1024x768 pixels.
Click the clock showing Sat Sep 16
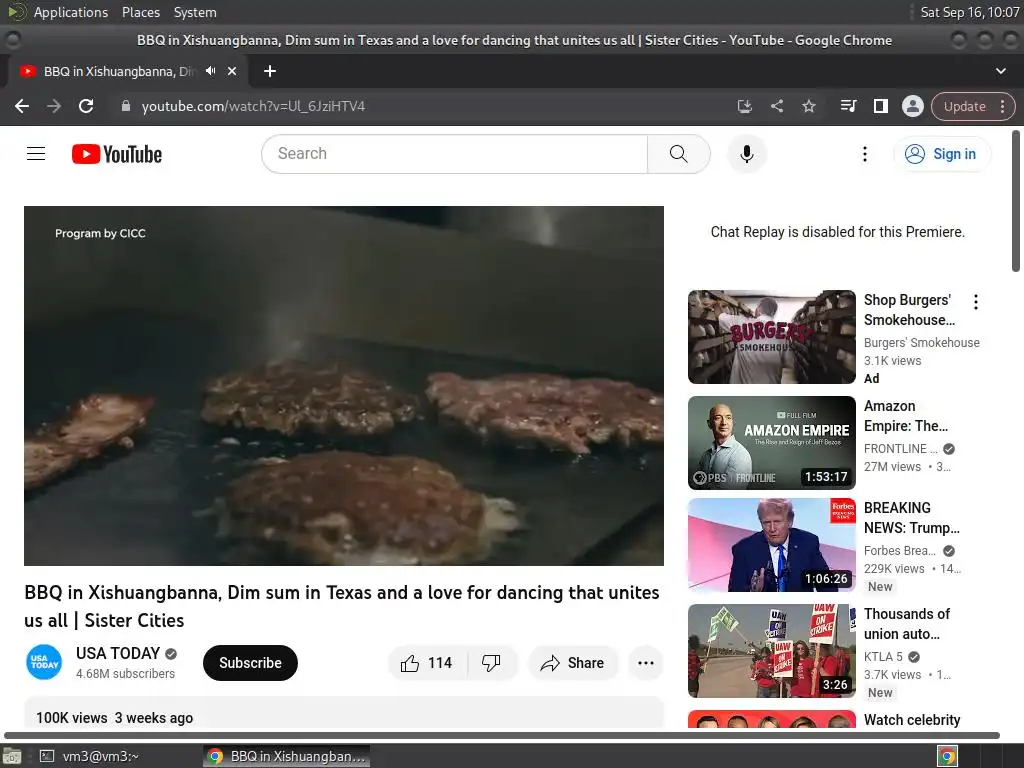969,12
